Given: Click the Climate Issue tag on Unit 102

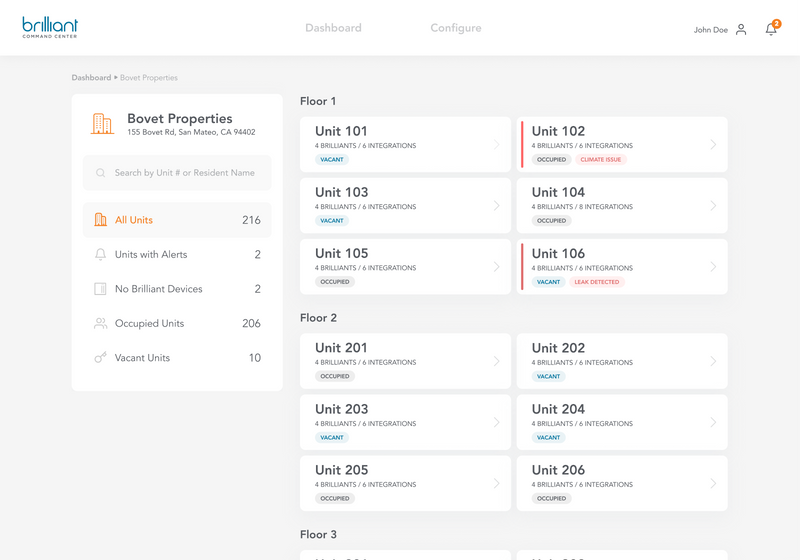Looking at the screenshot, I should point(601,160).
